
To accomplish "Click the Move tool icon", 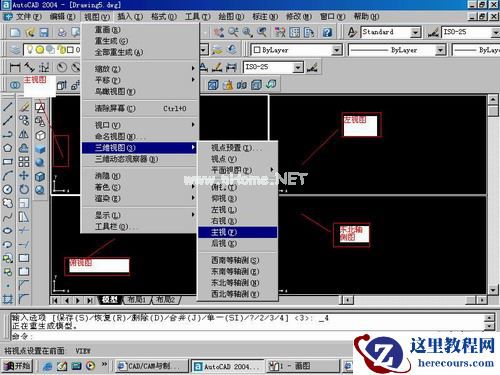I will (x=24, y=175).
